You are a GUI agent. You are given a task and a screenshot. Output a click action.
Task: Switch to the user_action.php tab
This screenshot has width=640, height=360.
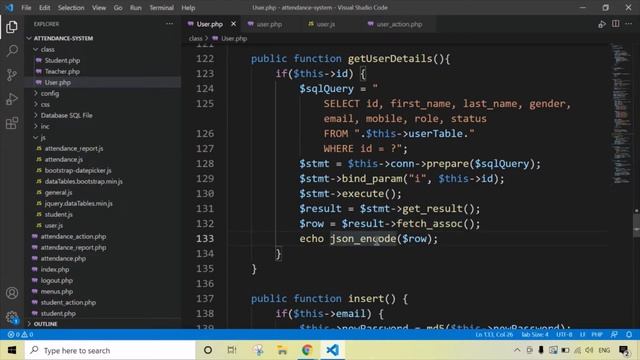399,24
